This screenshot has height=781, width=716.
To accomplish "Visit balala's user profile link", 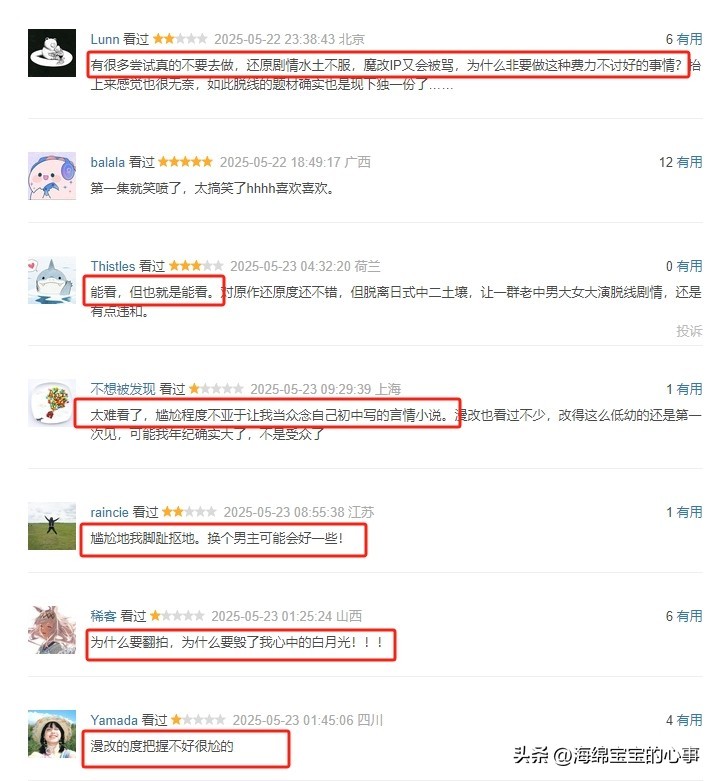I will [x=108, y=162].
